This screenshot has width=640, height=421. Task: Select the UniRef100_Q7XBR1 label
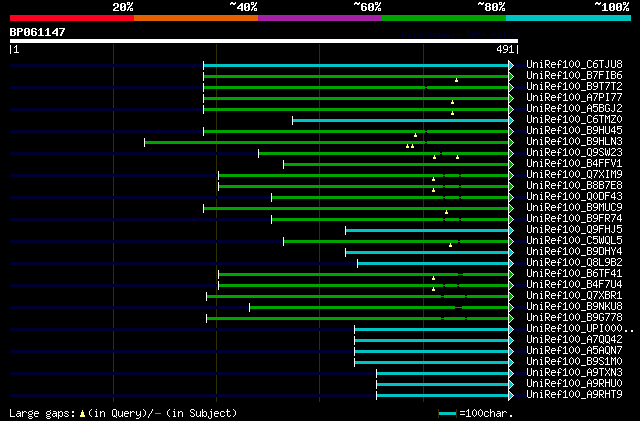574,296
